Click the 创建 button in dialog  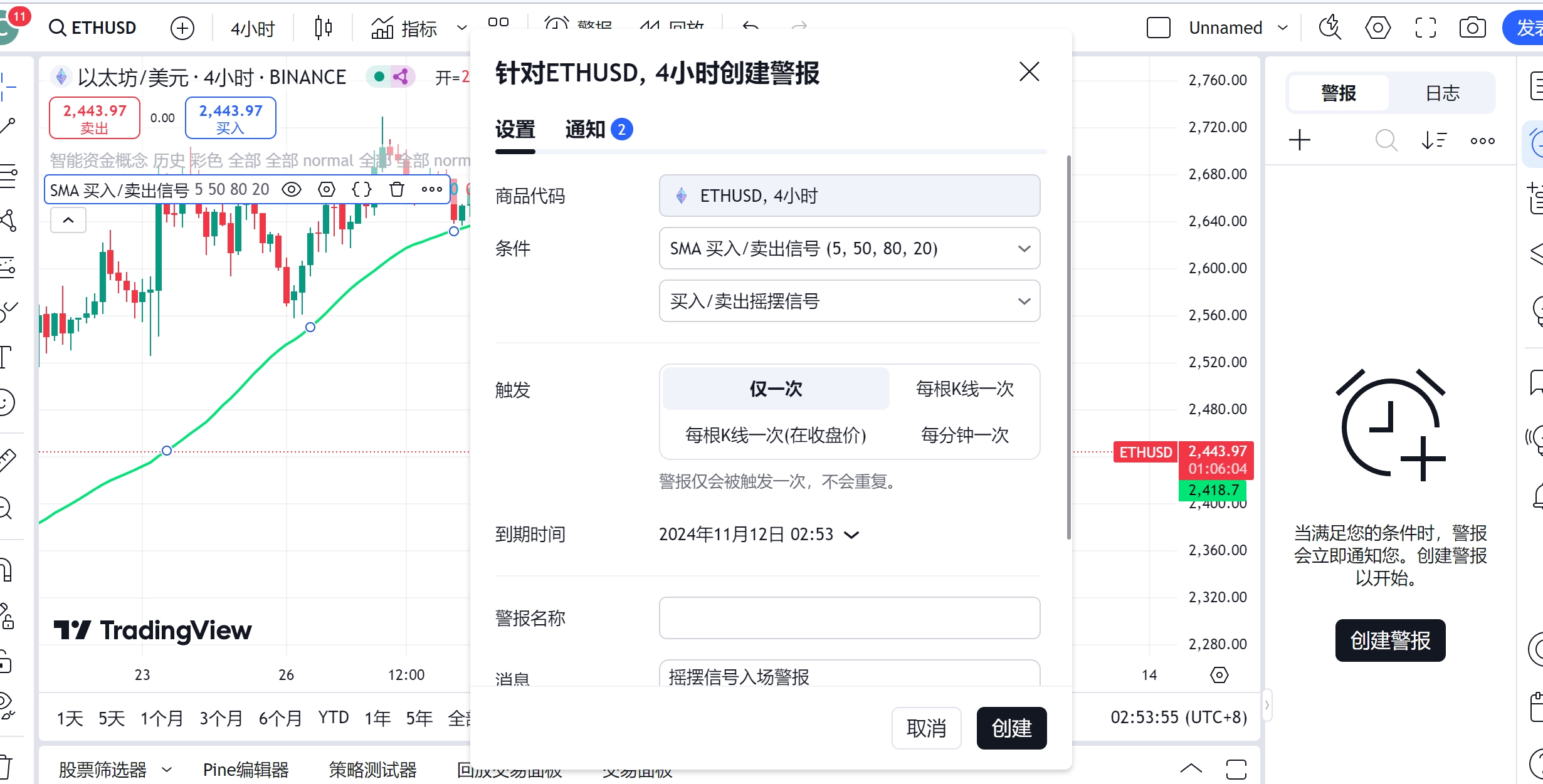click(1011, 728)
